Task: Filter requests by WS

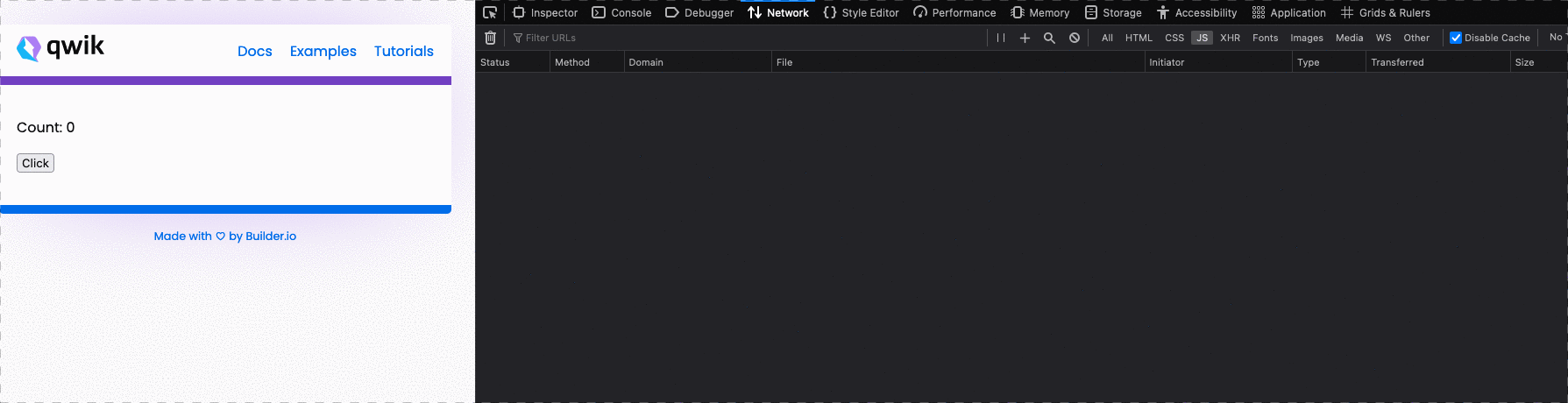Action: click(x=1383, y=38)
